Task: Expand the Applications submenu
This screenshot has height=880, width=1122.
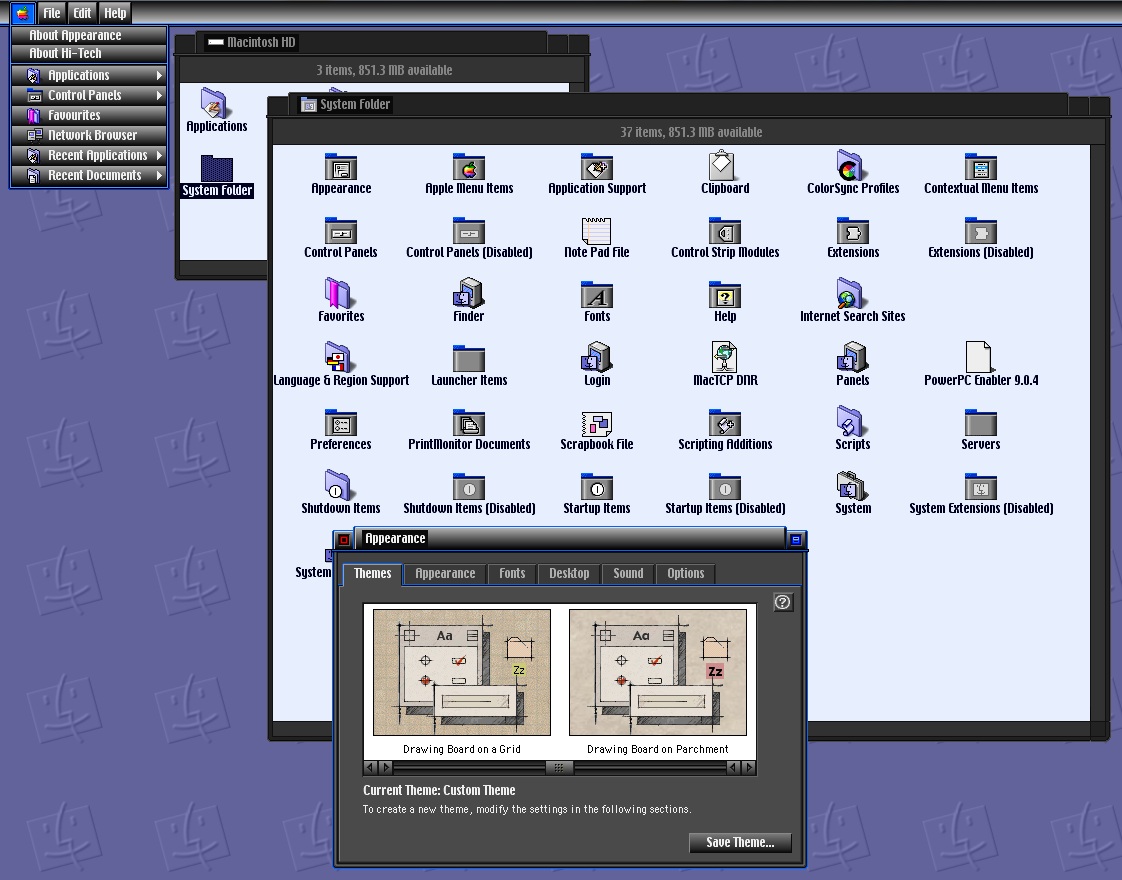Action: [x=89, y=75]
